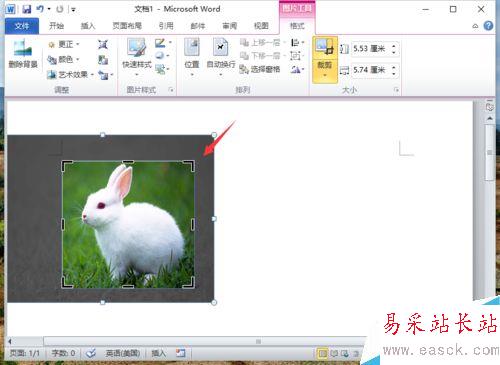Image resolution: width=500 pixels, height=365 pixels.
Task: Toggle the ruler button above vertical scrollbar
Action: [x=490, y=107]
